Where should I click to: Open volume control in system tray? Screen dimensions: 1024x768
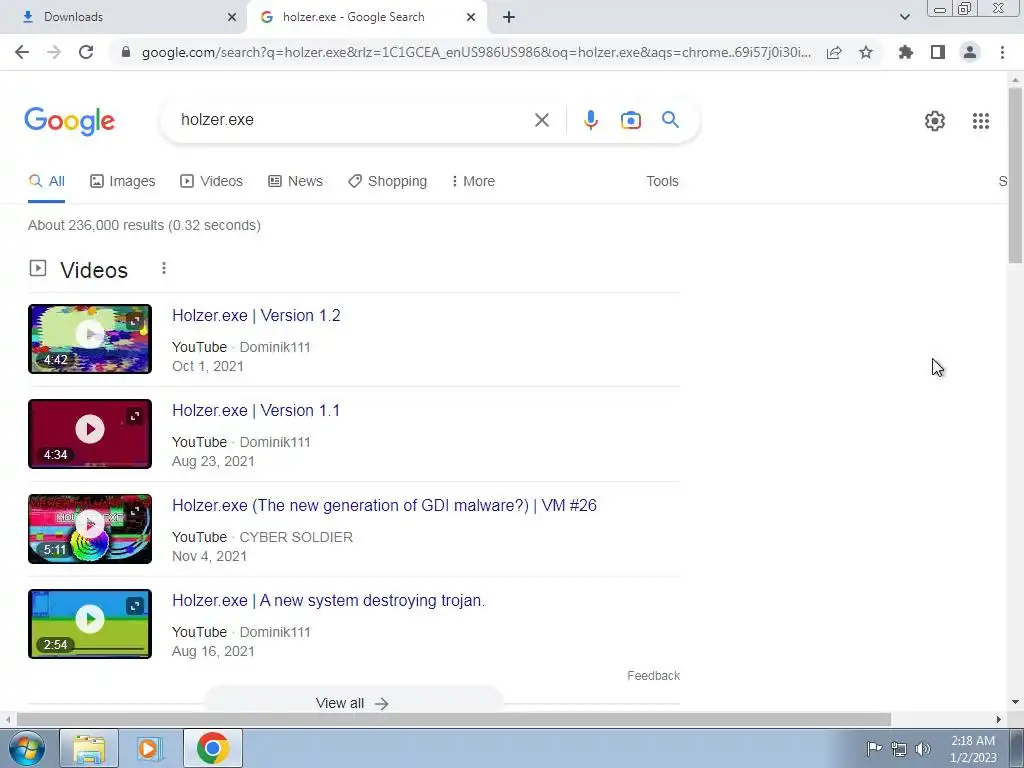pyautogui.click(x=923, y=749)
